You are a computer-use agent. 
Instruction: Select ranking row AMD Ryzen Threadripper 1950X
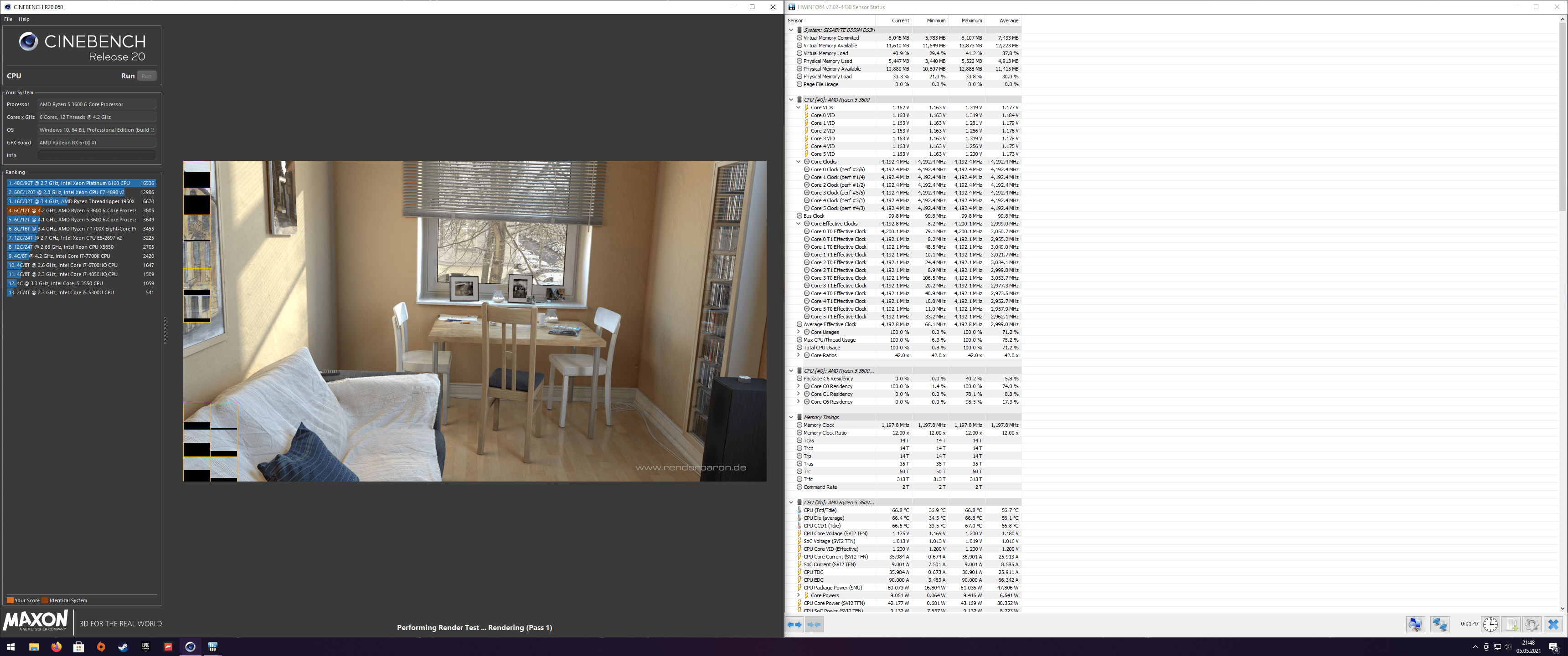[x=82, y=201]
